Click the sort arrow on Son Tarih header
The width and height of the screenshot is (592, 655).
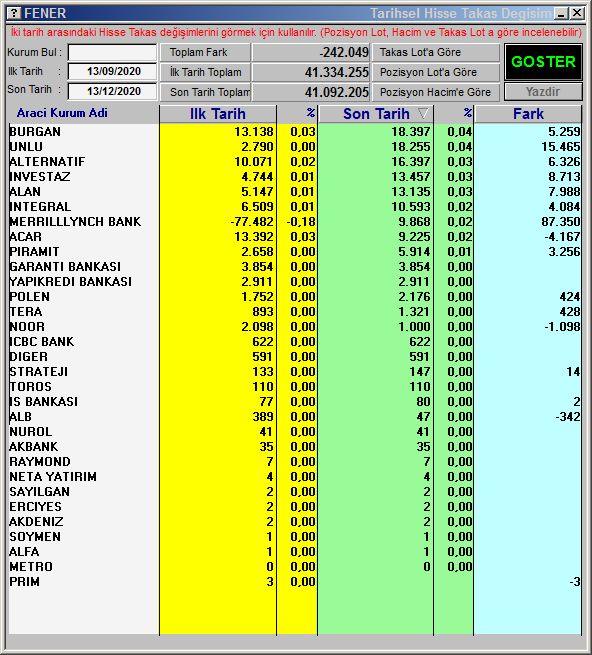[x=423, y=113]
